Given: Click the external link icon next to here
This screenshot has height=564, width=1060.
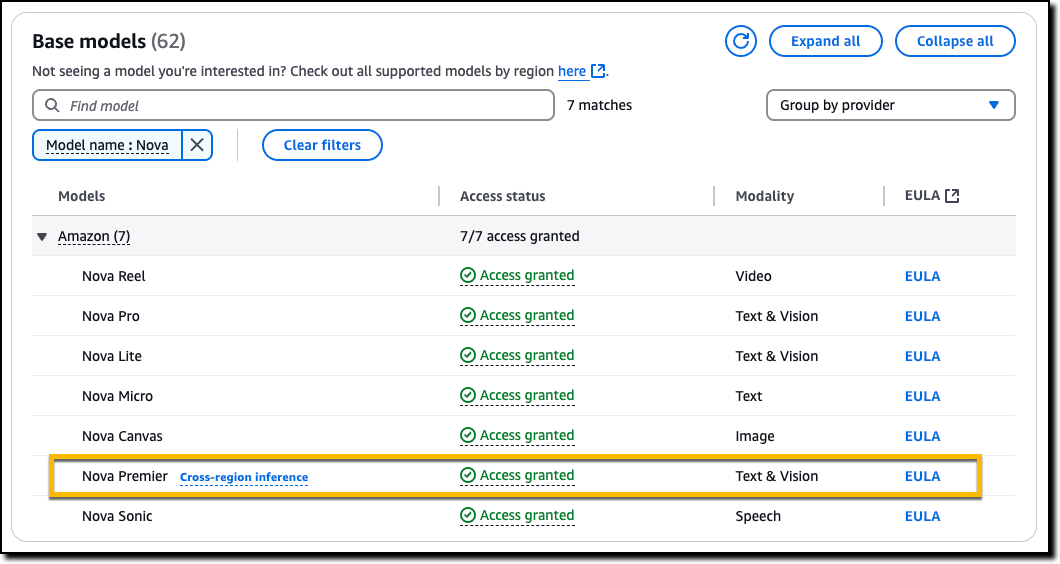Looking at the screenshot, I should point(598,71).
